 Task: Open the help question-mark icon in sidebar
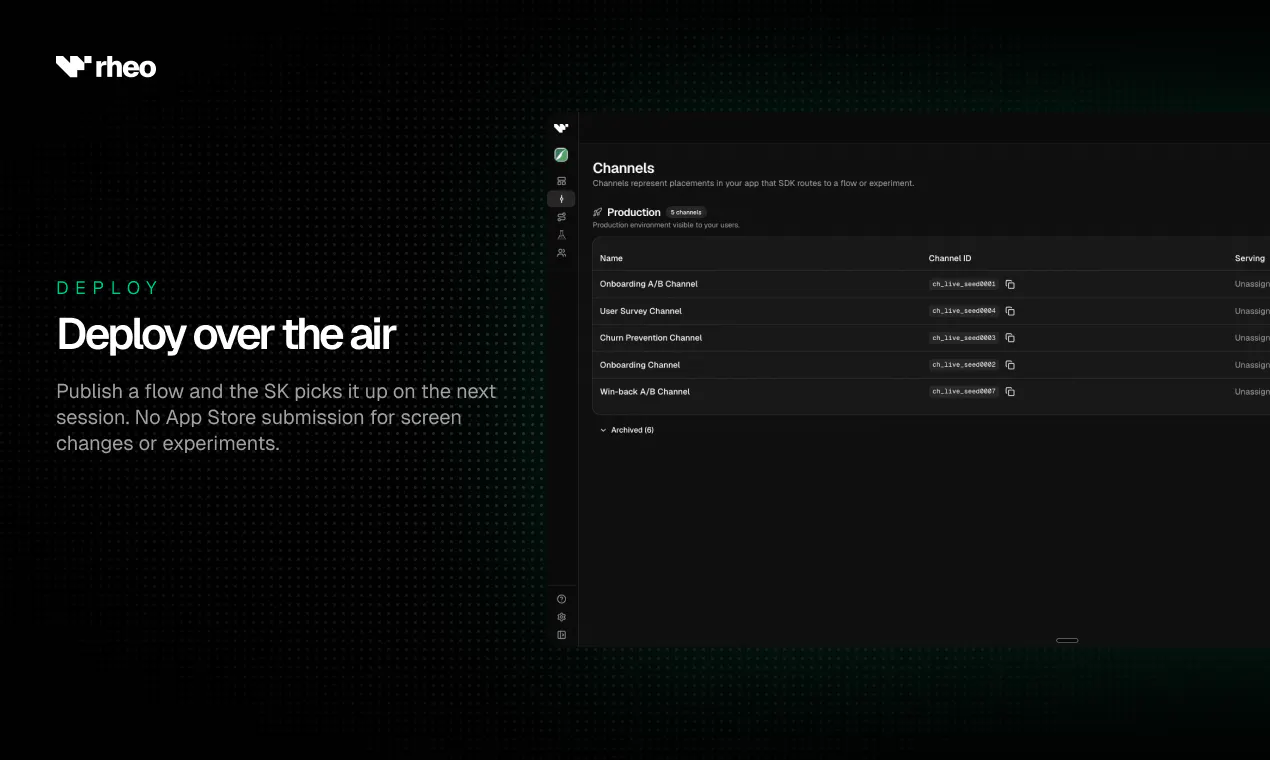[561, 599]
